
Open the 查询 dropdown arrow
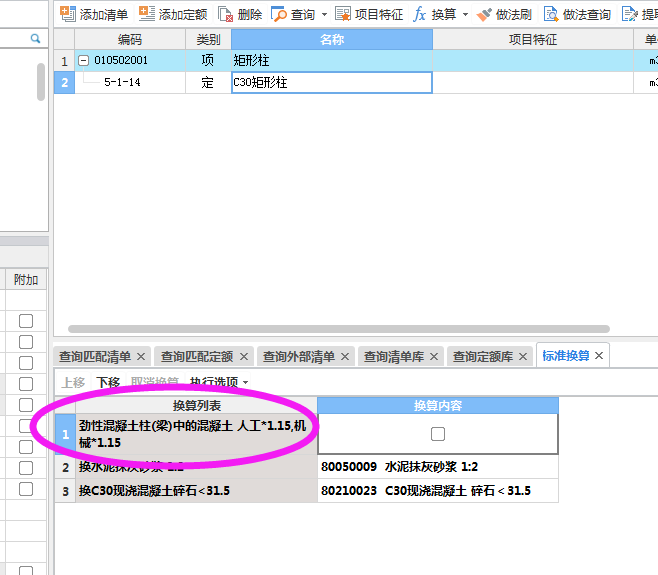pyautogui.click(x=324, y=15)
